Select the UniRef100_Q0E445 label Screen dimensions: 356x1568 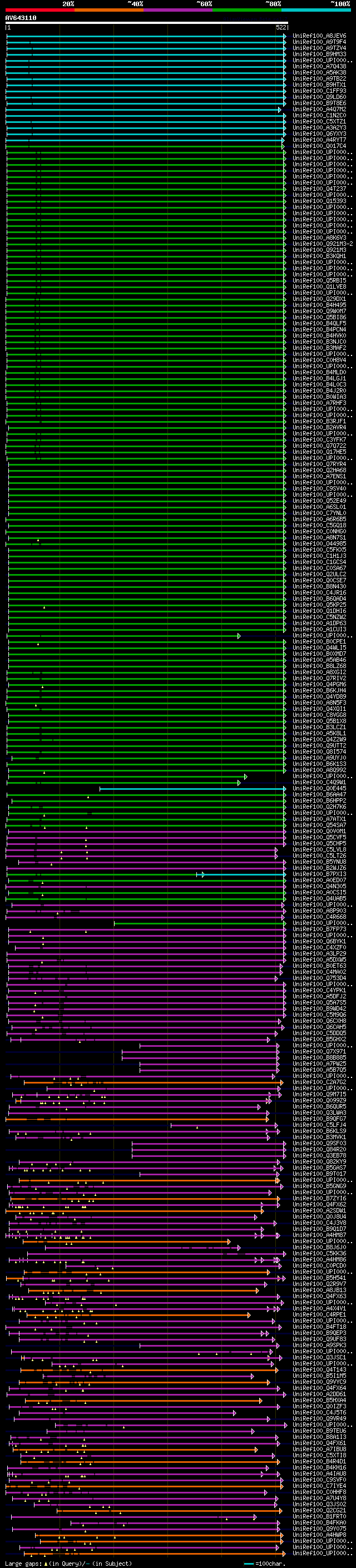pyautogui.click(x=319, y=789)
